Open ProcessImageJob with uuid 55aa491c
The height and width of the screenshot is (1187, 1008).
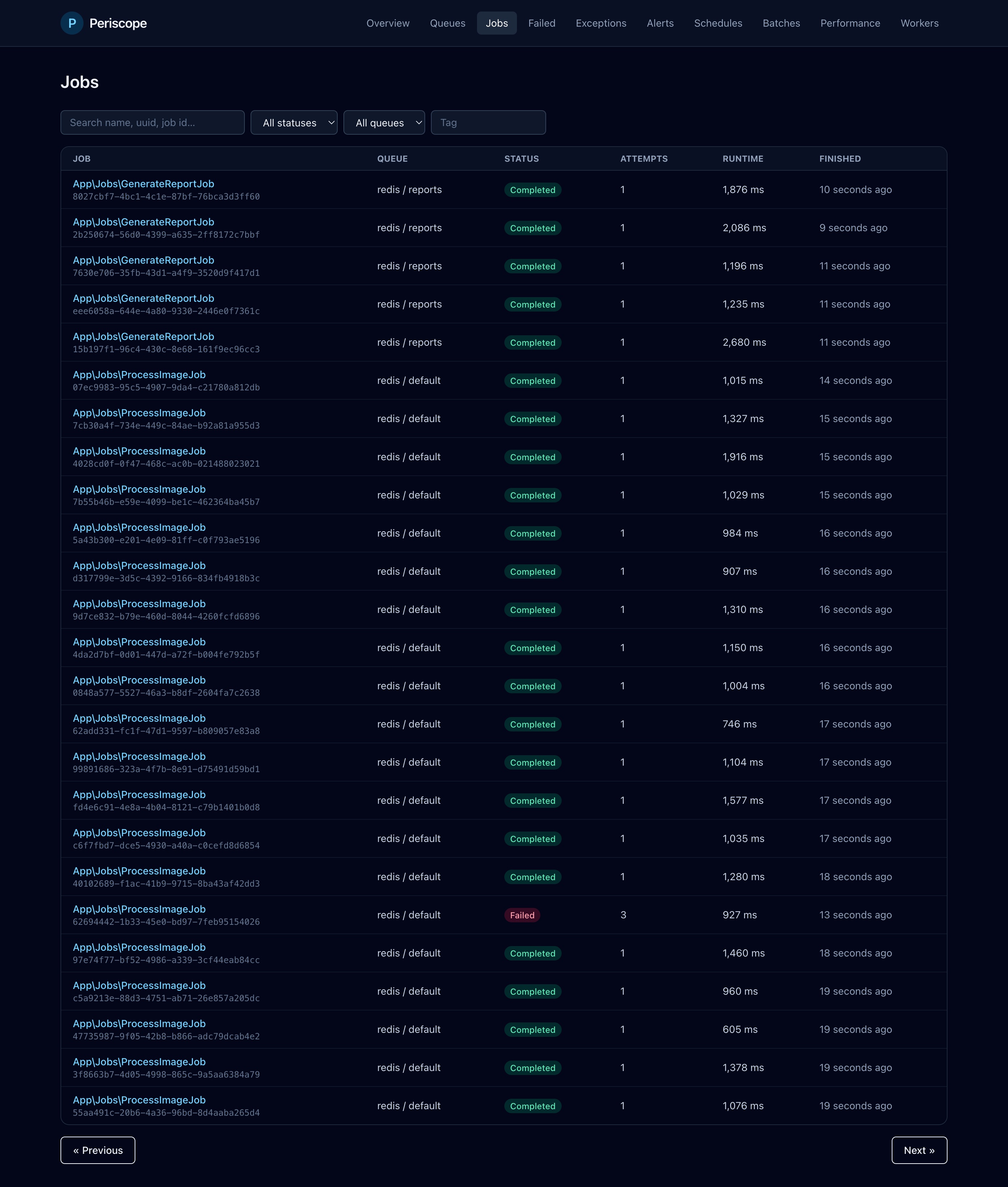coord(139,1100)
